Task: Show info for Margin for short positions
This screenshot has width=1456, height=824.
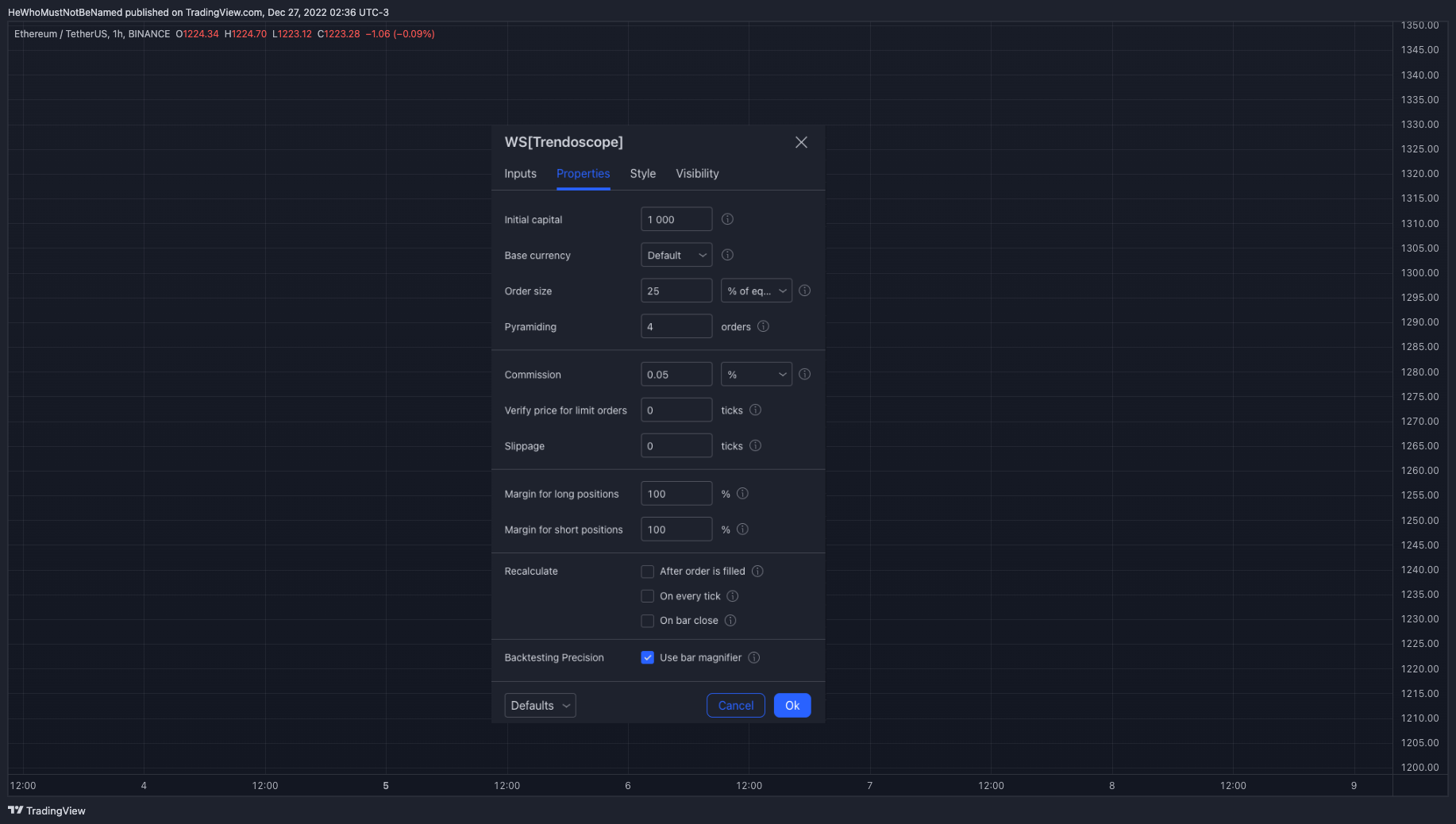Action: pyautogui.click(x=742, y=529)
